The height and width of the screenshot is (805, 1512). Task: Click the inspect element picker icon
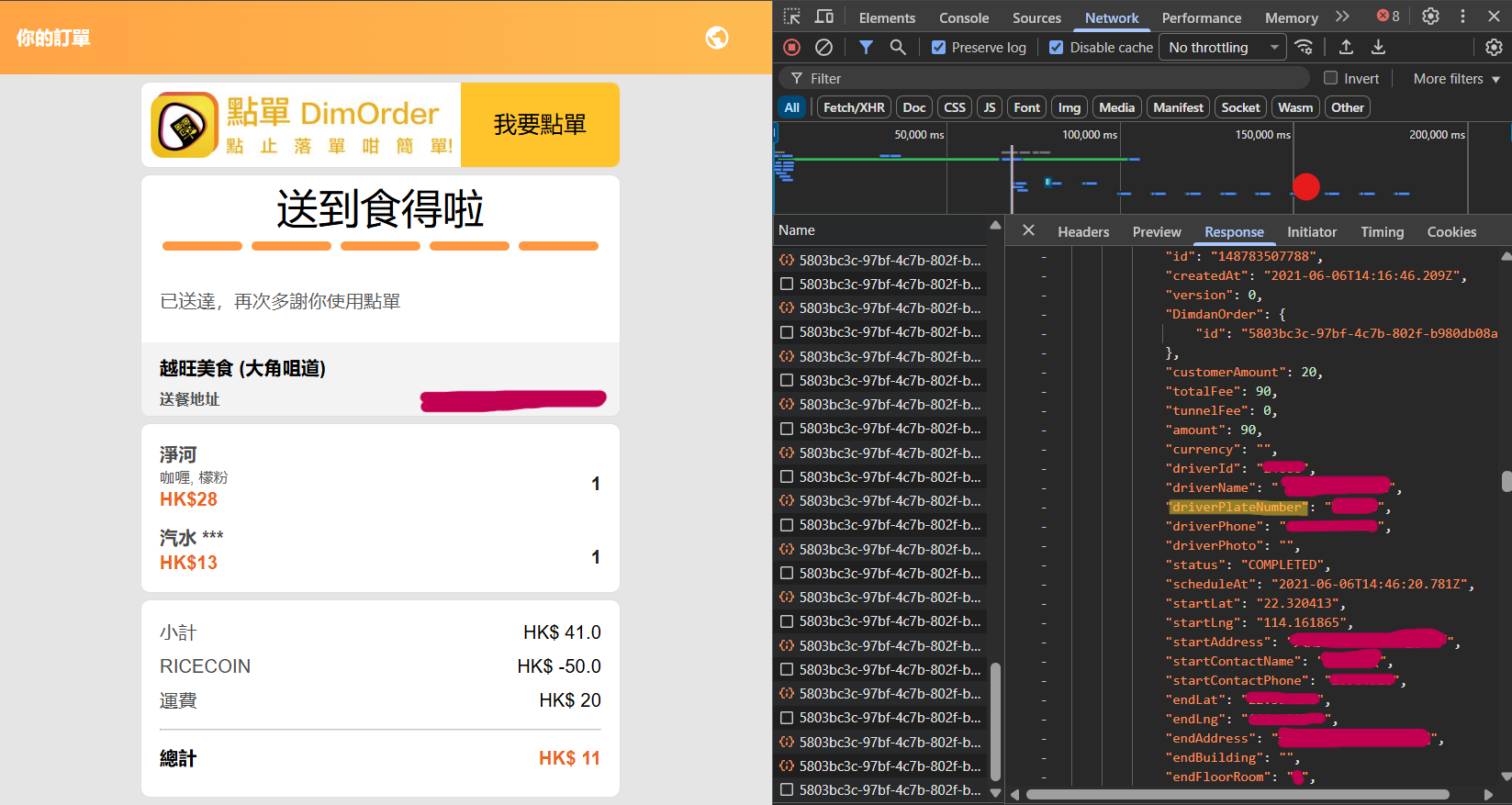[x=792, y=17]
